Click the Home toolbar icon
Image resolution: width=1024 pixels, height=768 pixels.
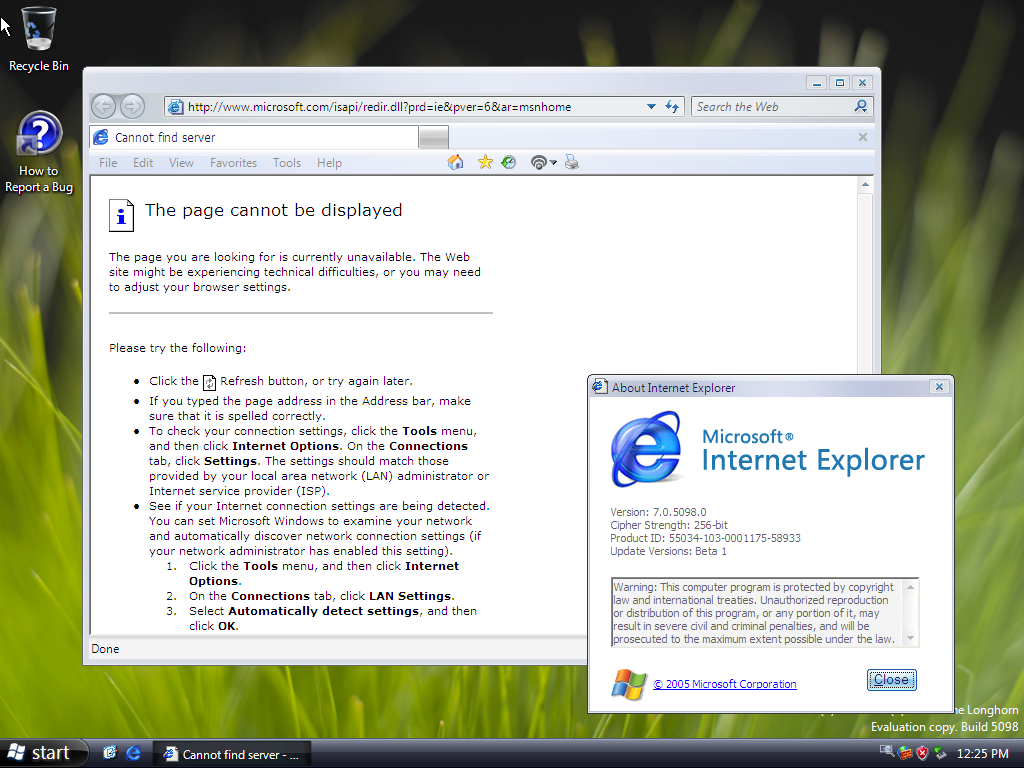(x=456, y=162)
